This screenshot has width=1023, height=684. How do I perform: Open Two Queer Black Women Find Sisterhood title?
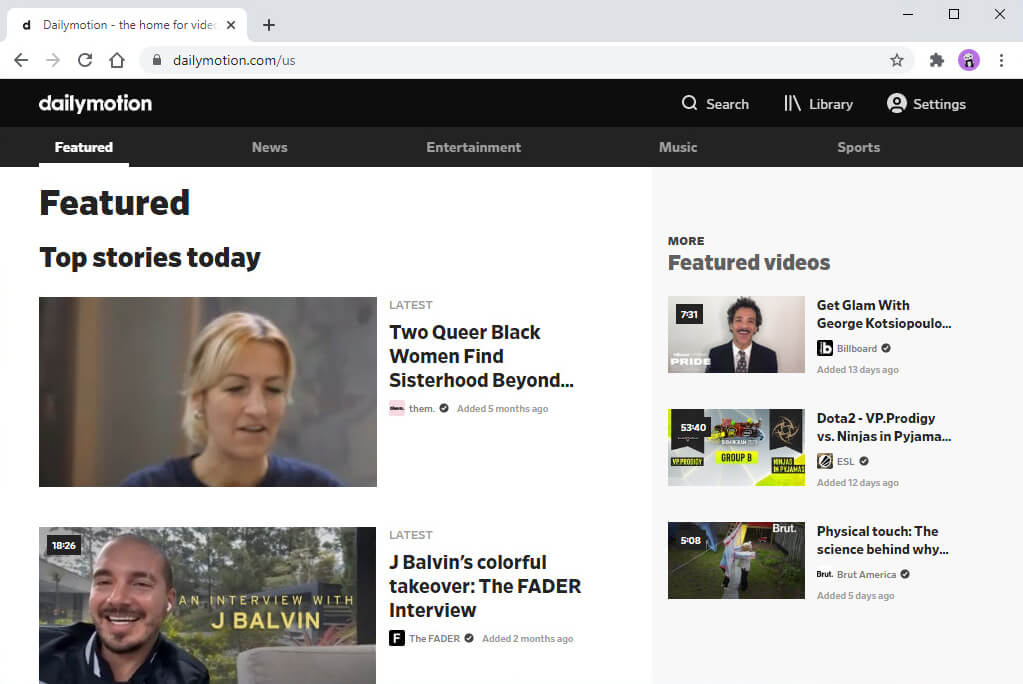point(481,356)
